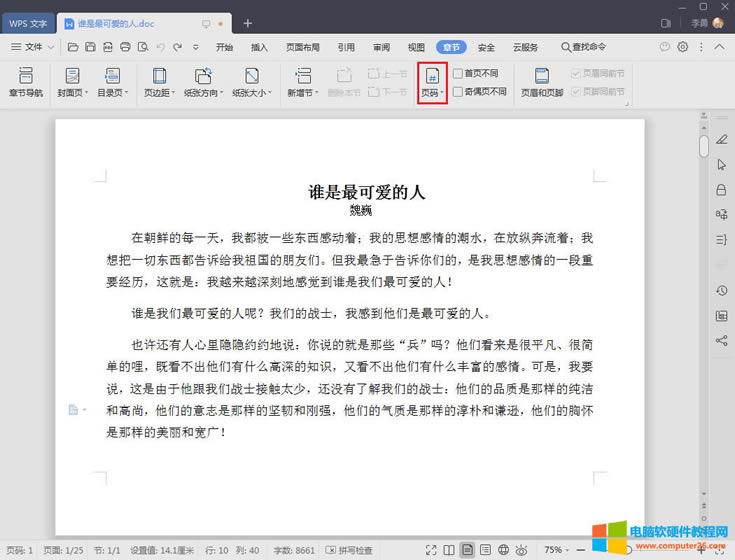Image resolution: width=735 pixels, height=560 pixels.
Task: Open the 75% zoom level dropdown
Action: pyautogui.click(x=557, y=550)
